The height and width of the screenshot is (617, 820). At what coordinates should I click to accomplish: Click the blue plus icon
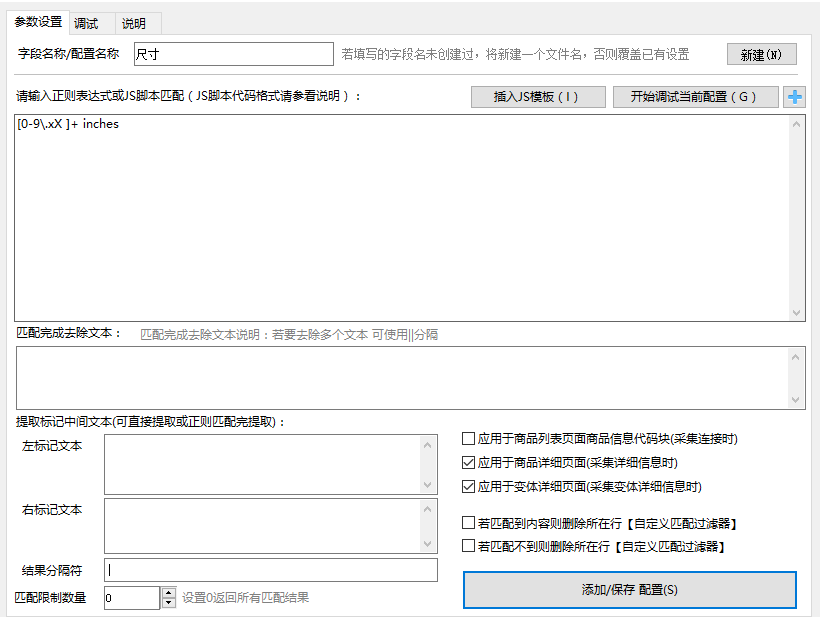(x=794, y=97)
